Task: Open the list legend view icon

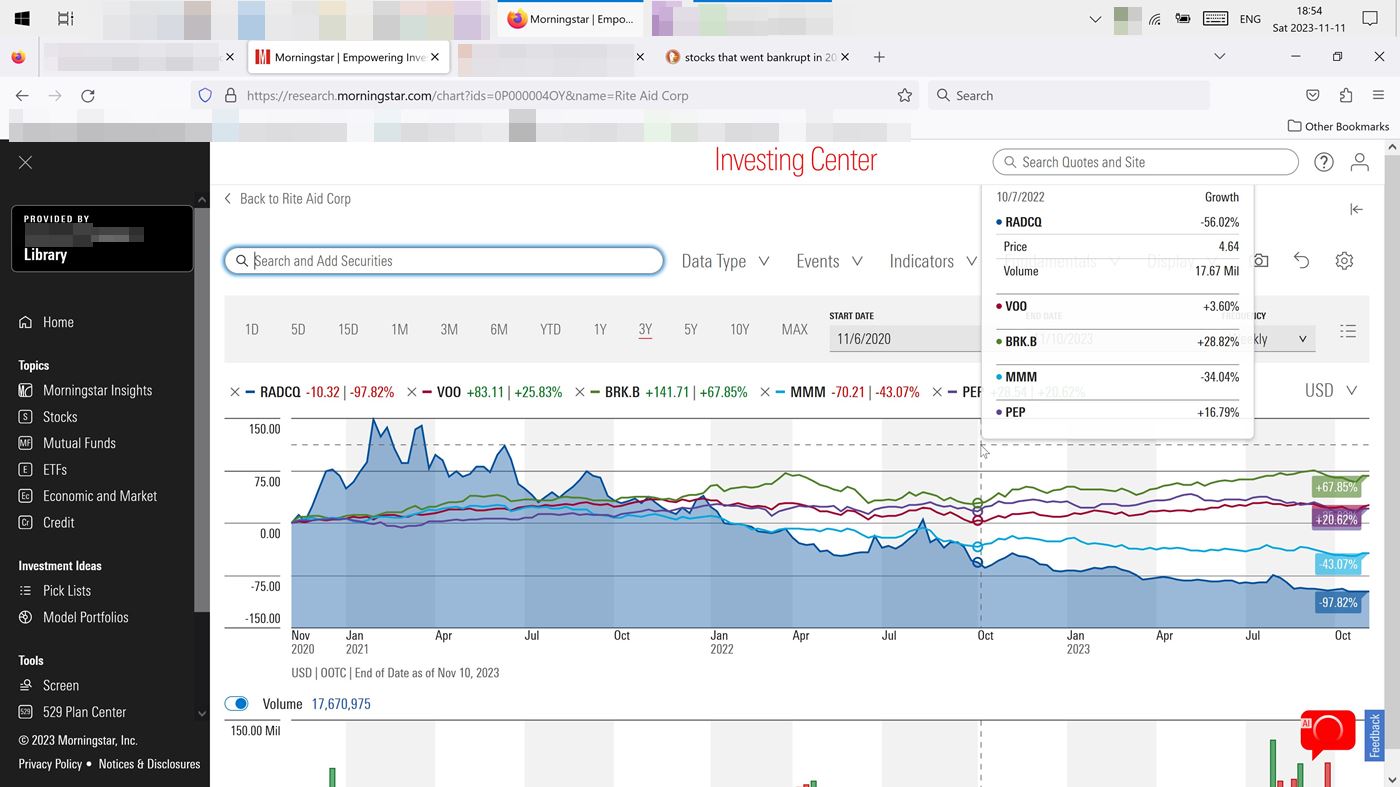Action: click(1348, 331)
